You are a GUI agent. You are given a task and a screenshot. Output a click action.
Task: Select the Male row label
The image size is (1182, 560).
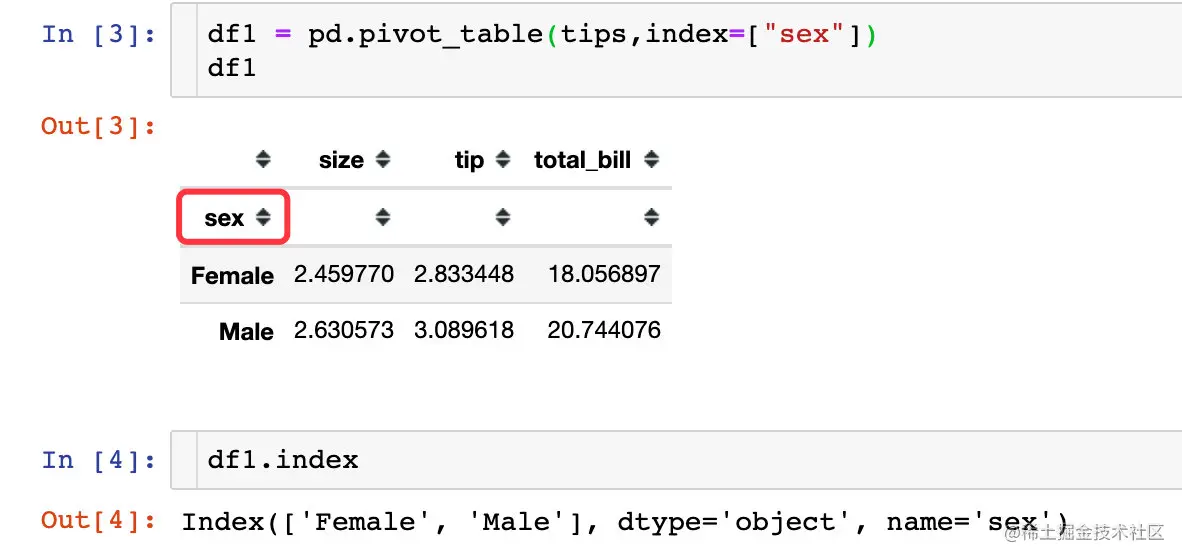point(247,331)
